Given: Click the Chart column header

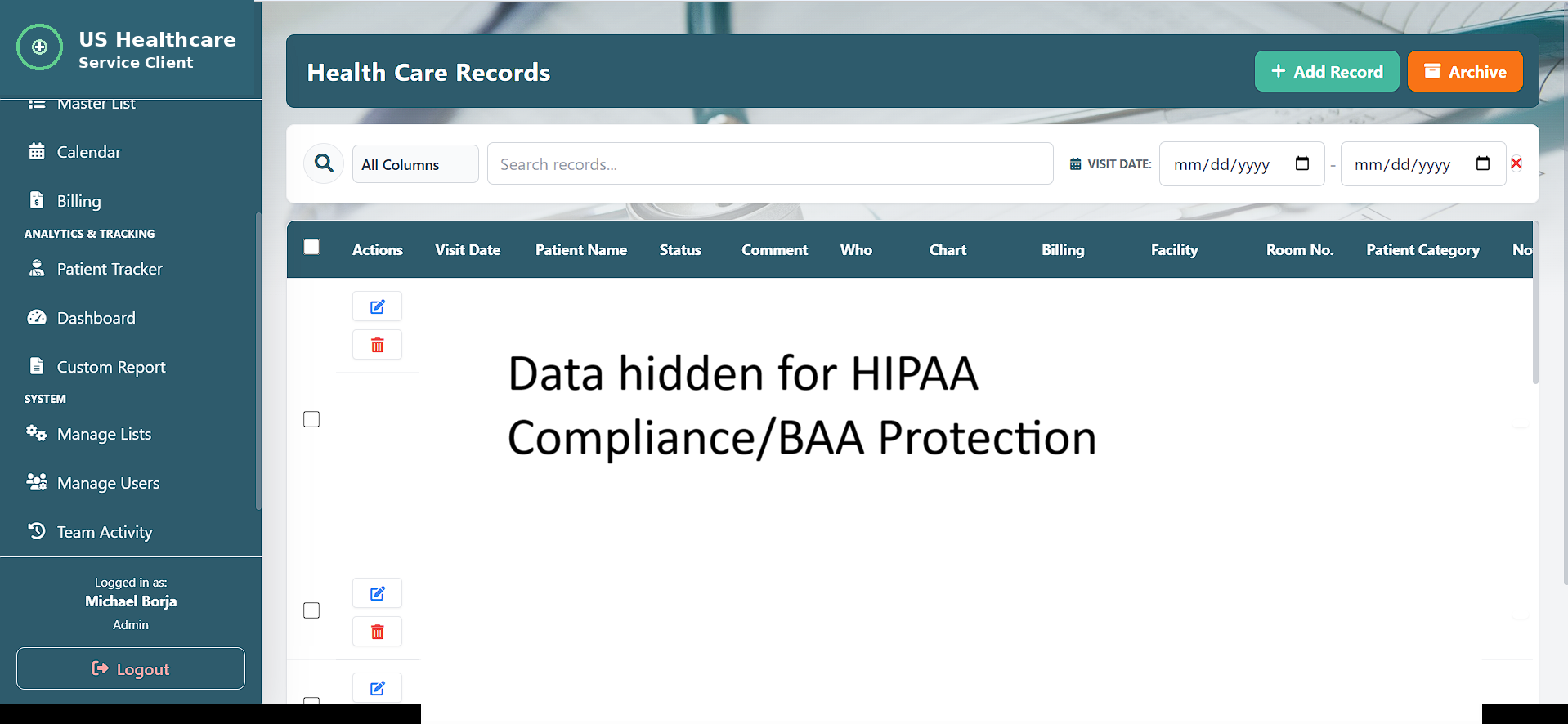Looking at the screenshot, I should point(948,250).
